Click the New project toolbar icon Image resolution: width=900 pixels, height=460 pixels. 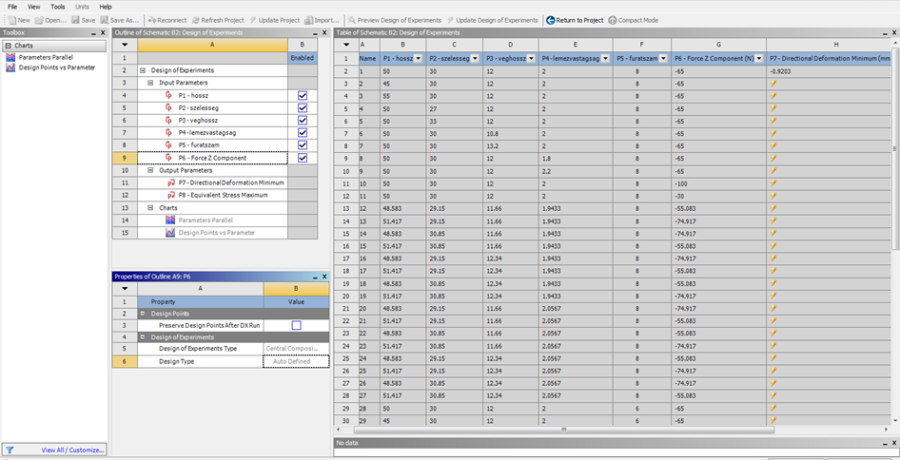coord(11,20)
